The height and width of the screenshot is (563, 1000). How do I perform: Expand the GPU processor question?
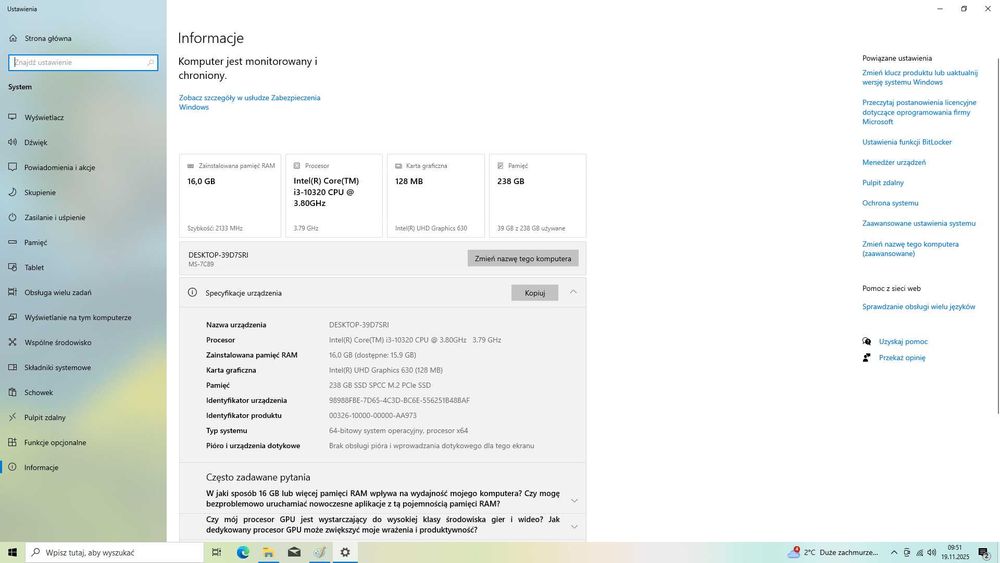click(574, 527)
